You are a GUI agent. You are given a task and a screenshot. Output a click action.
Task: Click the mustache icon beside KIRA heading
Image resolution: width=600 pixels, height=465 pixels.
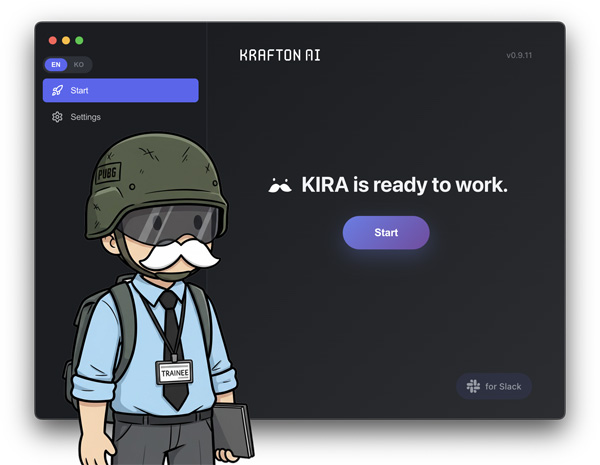(280, 186)
